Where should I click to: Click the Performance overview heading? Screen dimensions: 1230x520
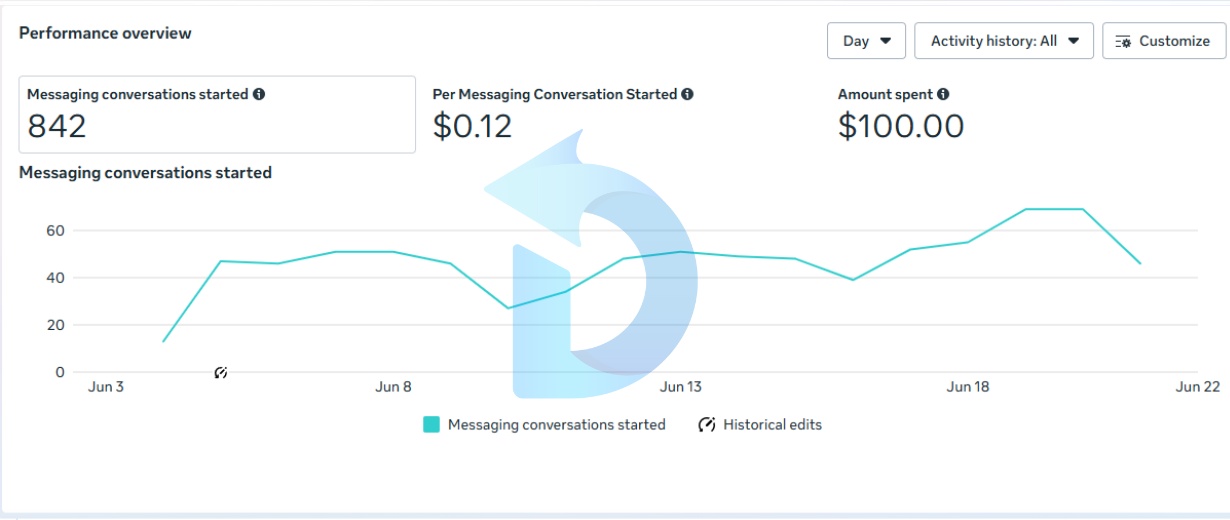point(105,33)
